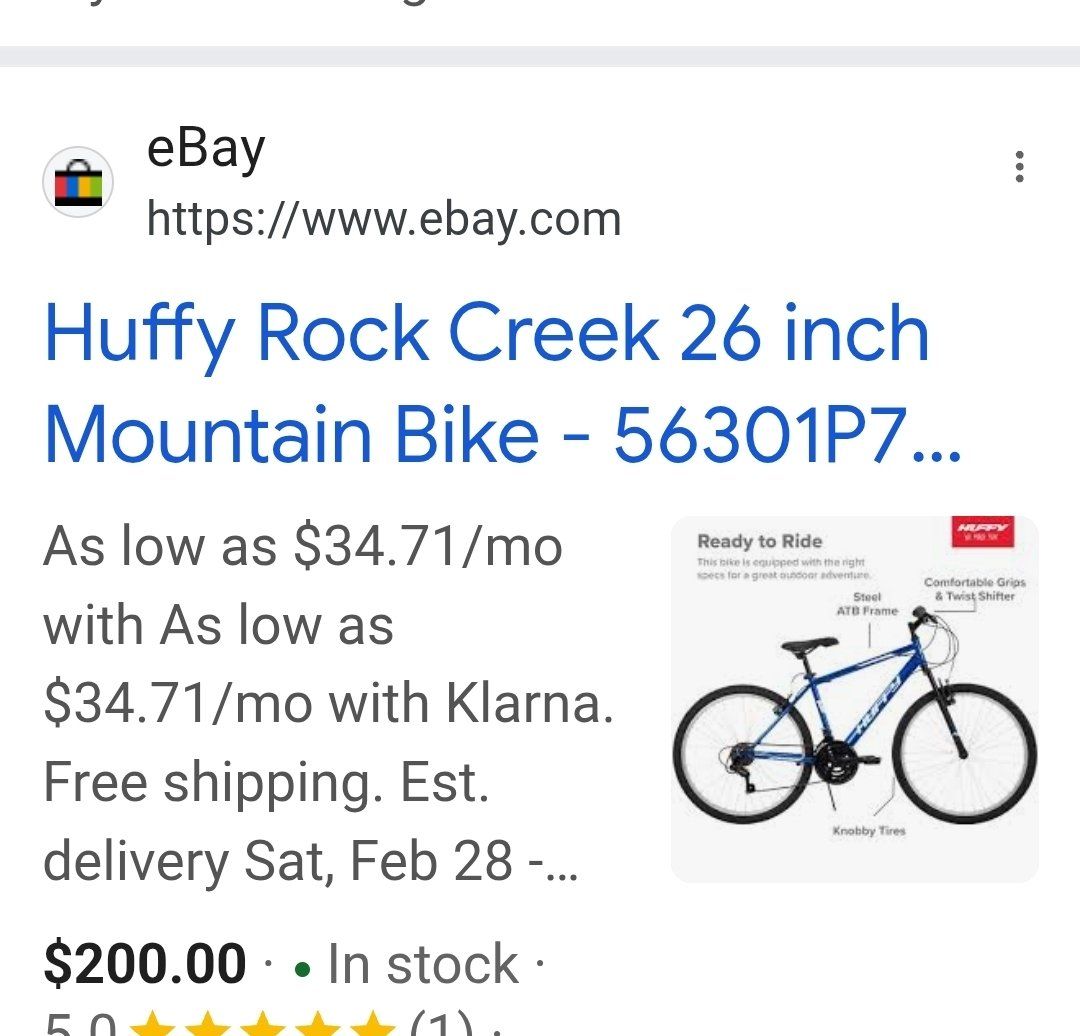Open the Ready to Ride product image
1080x1036 pixels.
pos(855,698)
